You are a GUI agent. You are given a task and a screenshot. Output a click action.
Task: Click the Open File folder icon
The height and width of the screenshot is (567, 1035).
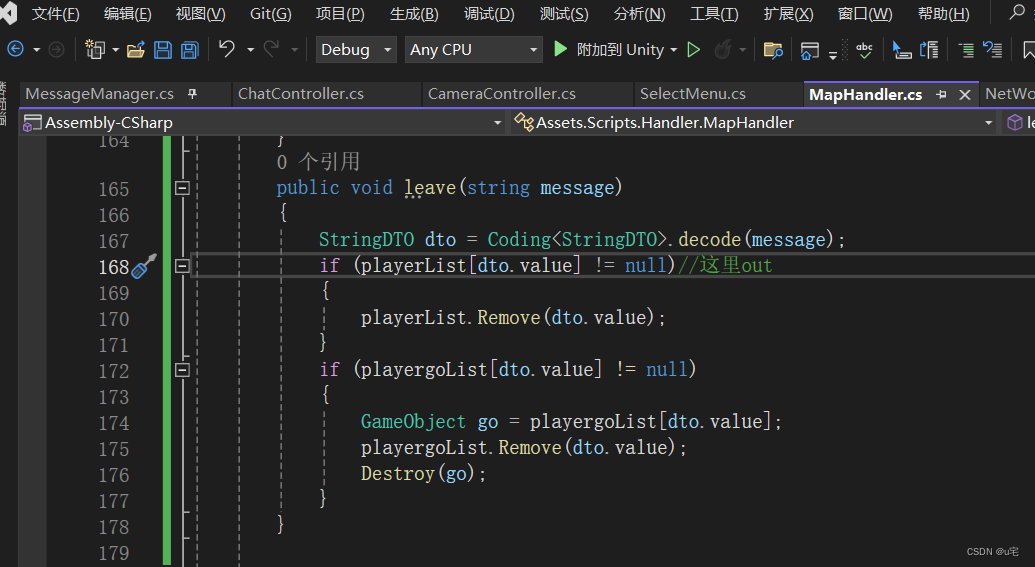pyautogui.click(x=137, y=50)
